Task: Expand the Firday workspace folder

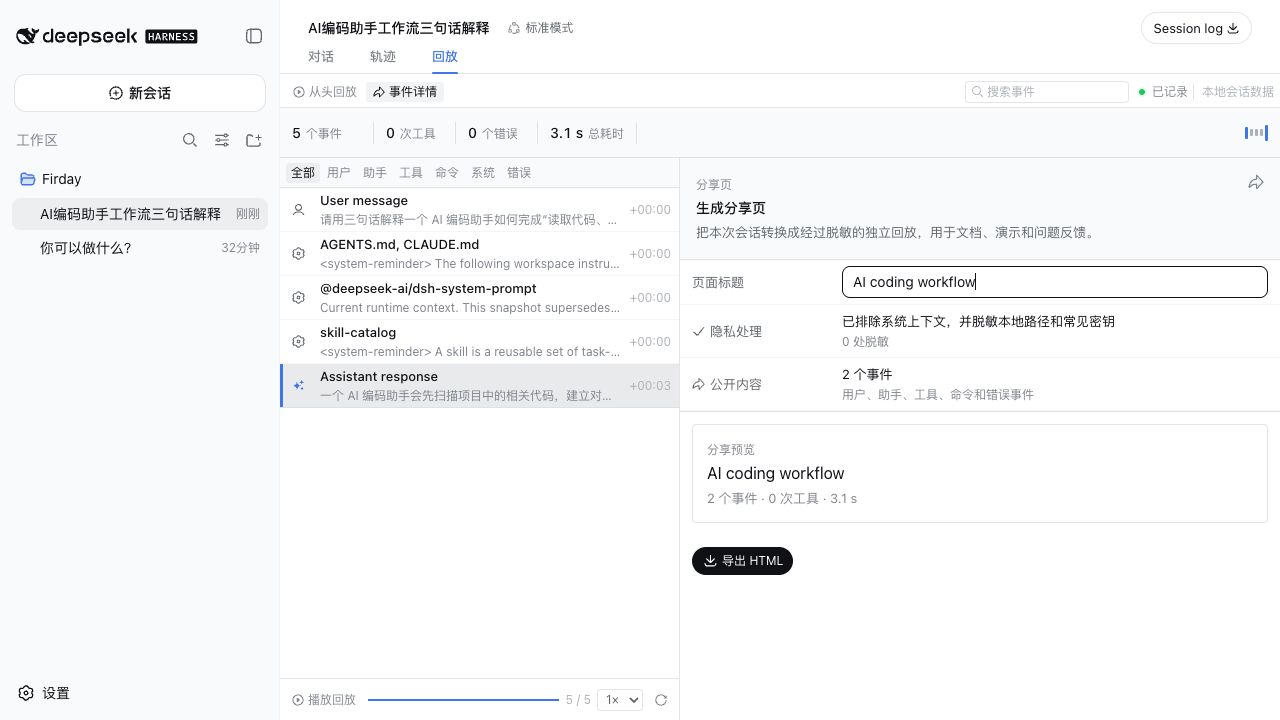Action: tap(140, 179)
